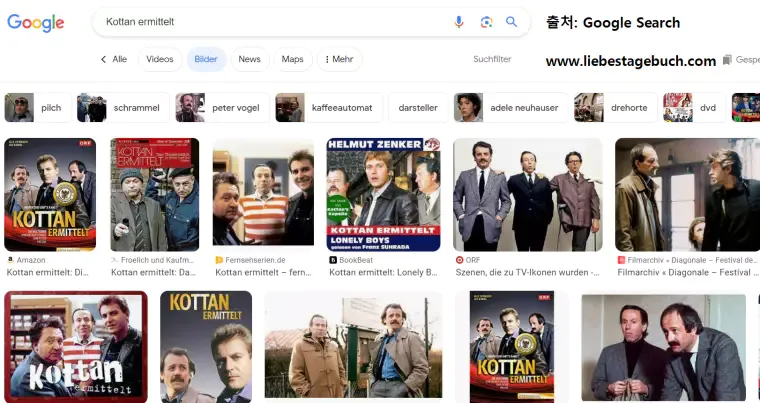Open the Filmarchiv Diagonale image result
760x403 pixels.
coord(687,194)
